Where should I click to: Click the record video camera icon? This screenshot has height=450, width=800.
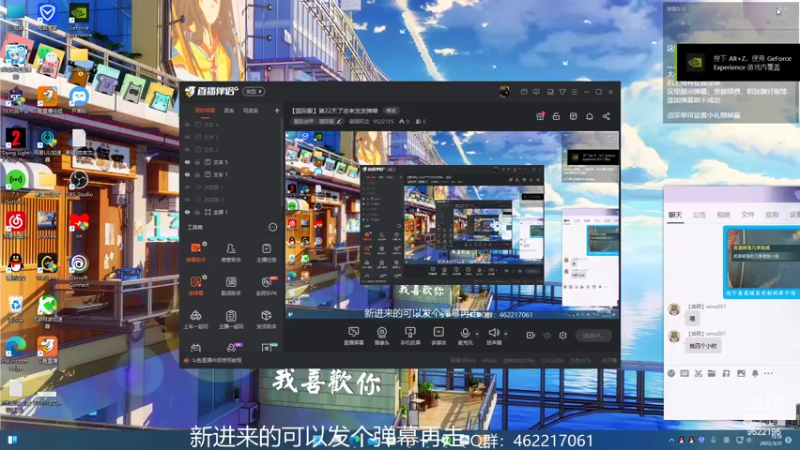[531, 335]
